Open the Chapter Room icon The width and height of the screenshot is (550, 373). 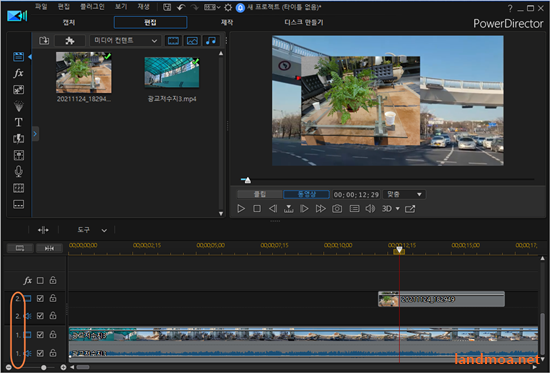tap(19, 188)
